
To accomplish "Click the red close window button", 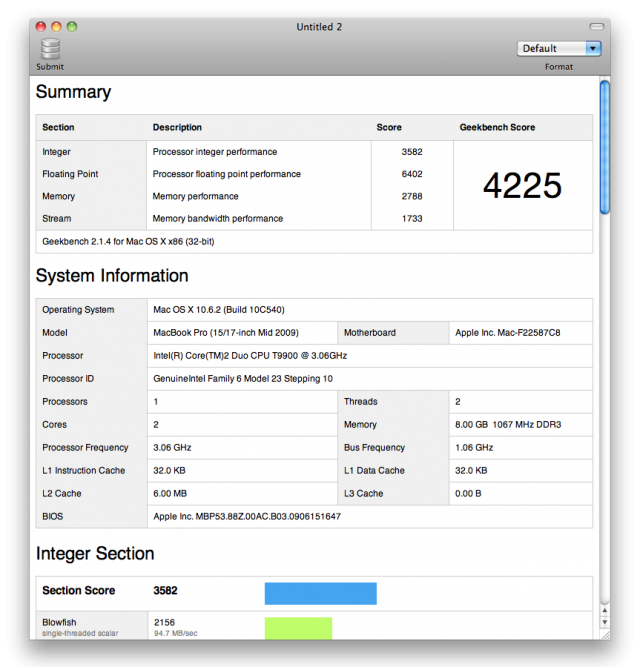I will coord(41,27).
